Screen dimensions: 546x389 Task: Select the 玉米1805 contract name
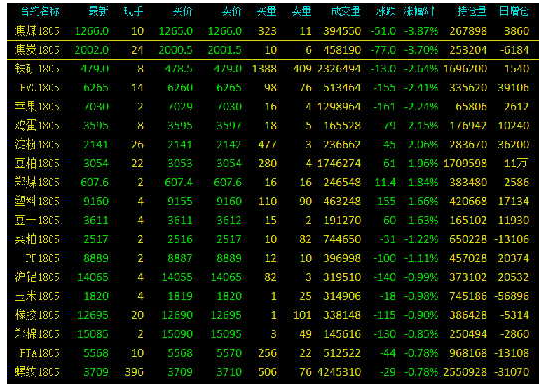tap(37, 296)
